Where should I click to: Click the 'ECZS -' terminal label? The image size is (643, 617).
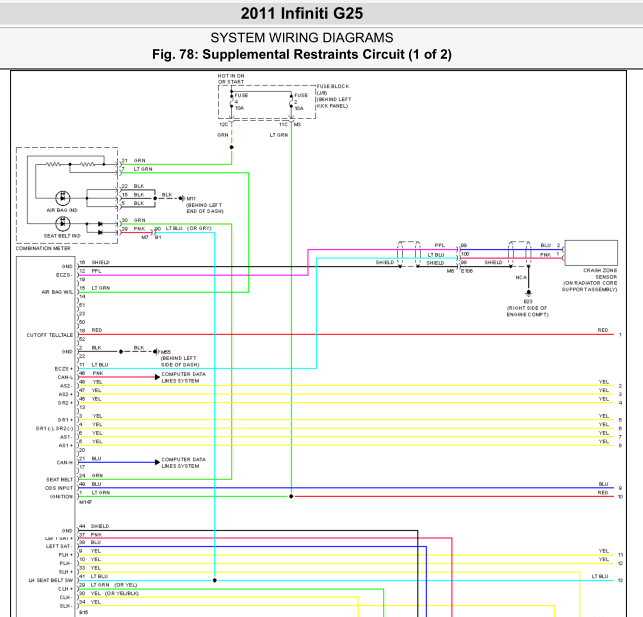(64, 275)
